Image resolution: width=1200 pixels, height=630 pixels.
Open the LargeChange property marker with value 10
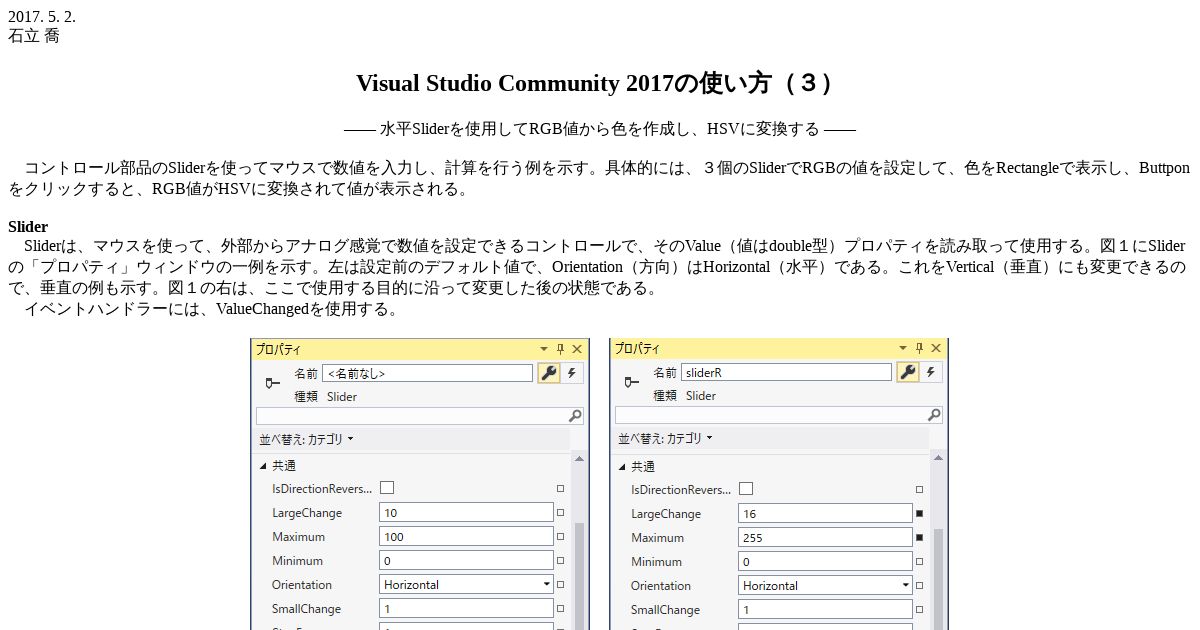coord(560,512)
